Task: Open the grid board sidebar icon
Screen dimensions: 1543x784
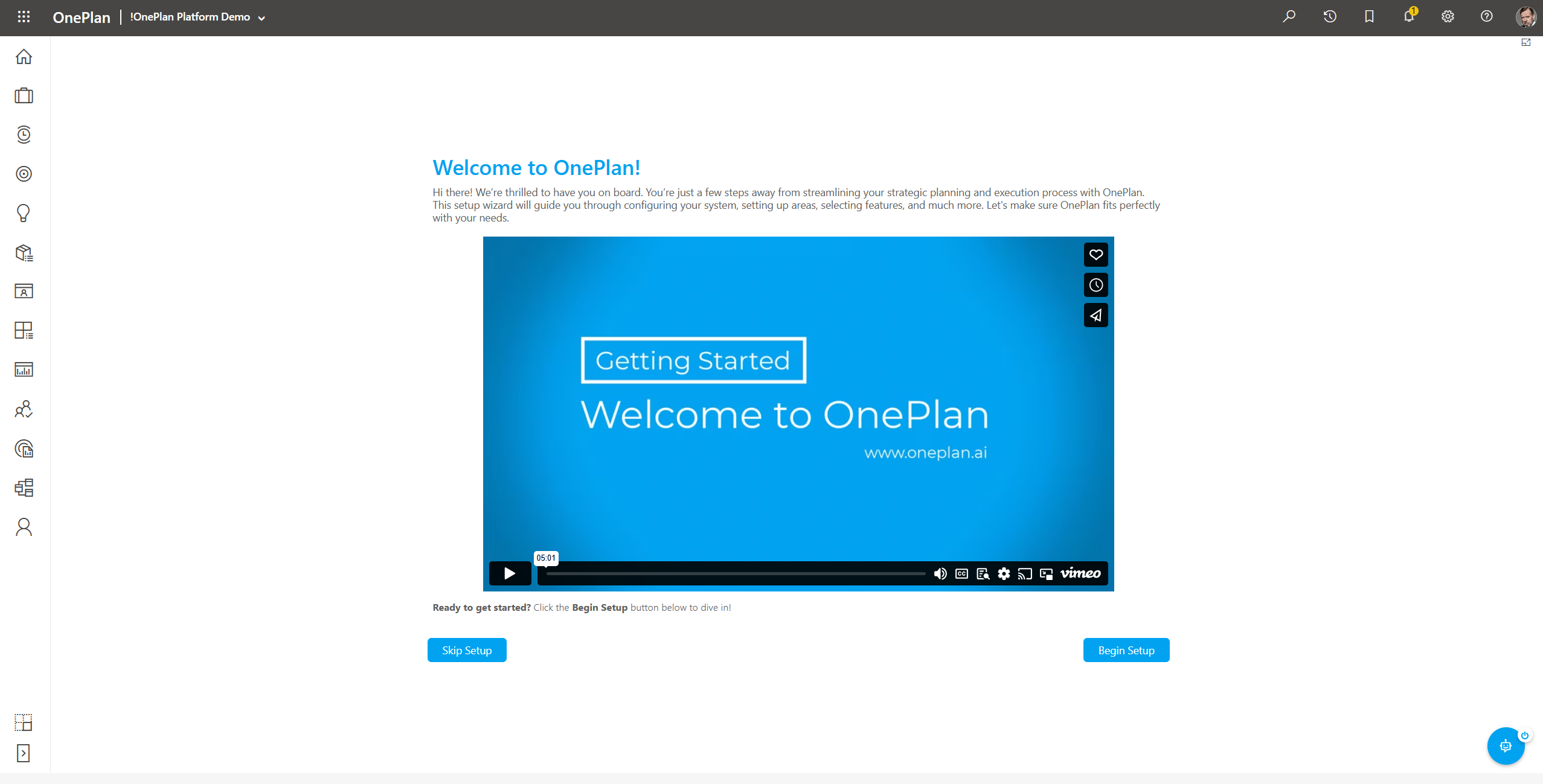Action: click(24, 330)
